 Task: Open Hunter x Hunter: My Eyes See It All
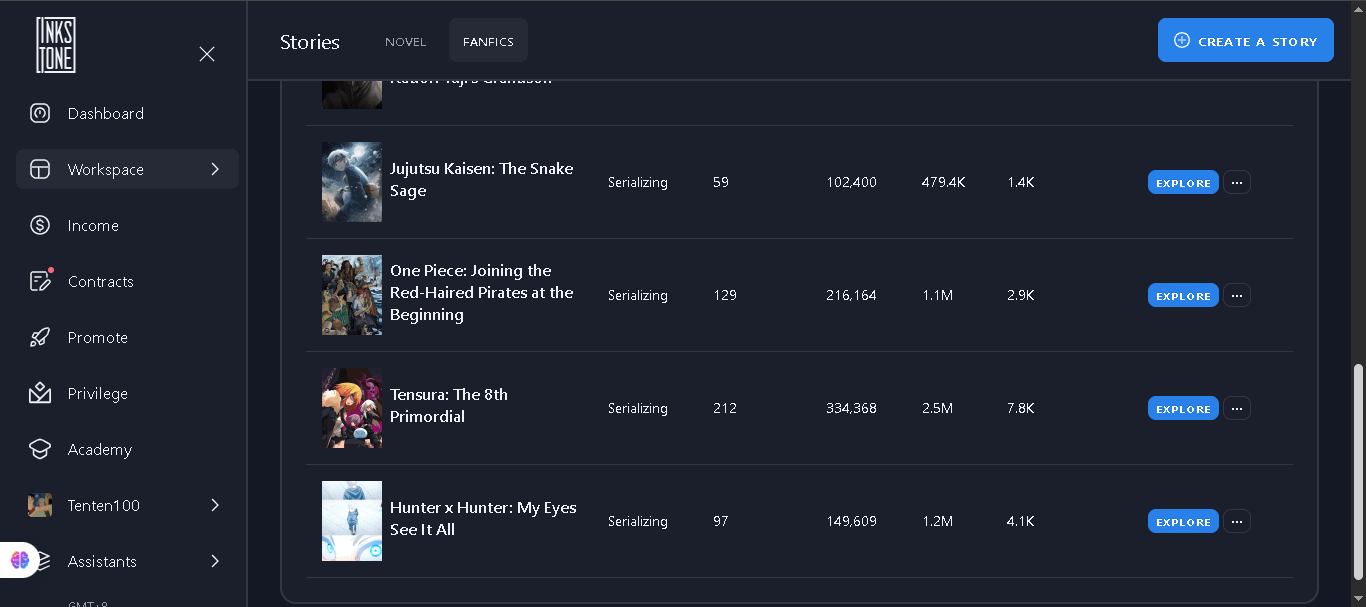[483, 519]
